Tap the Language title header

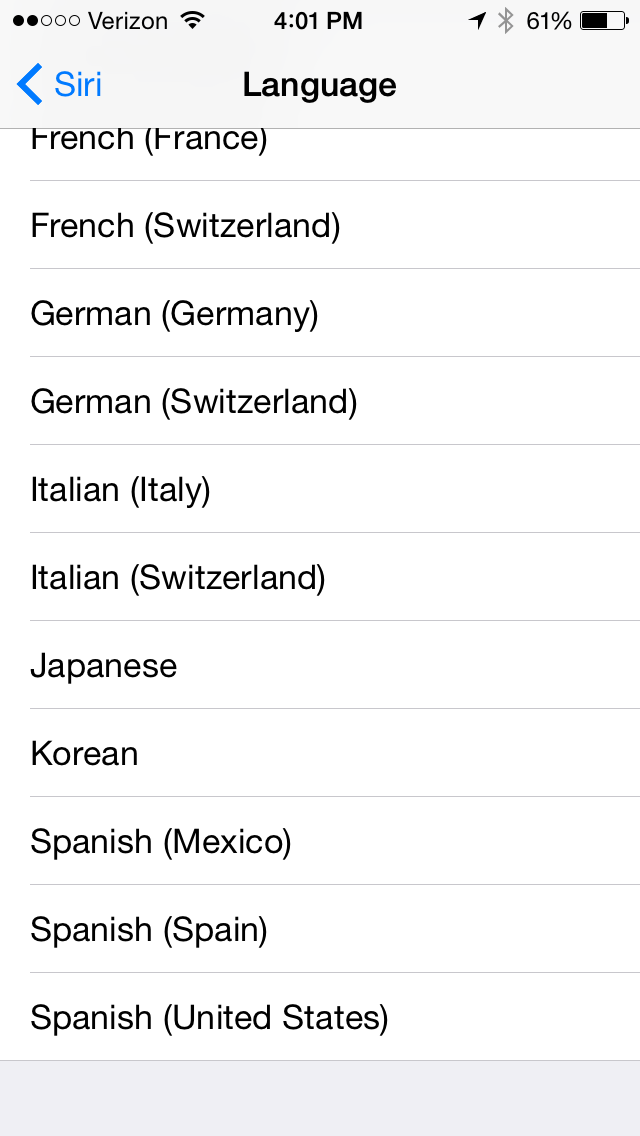coord(319,85)
